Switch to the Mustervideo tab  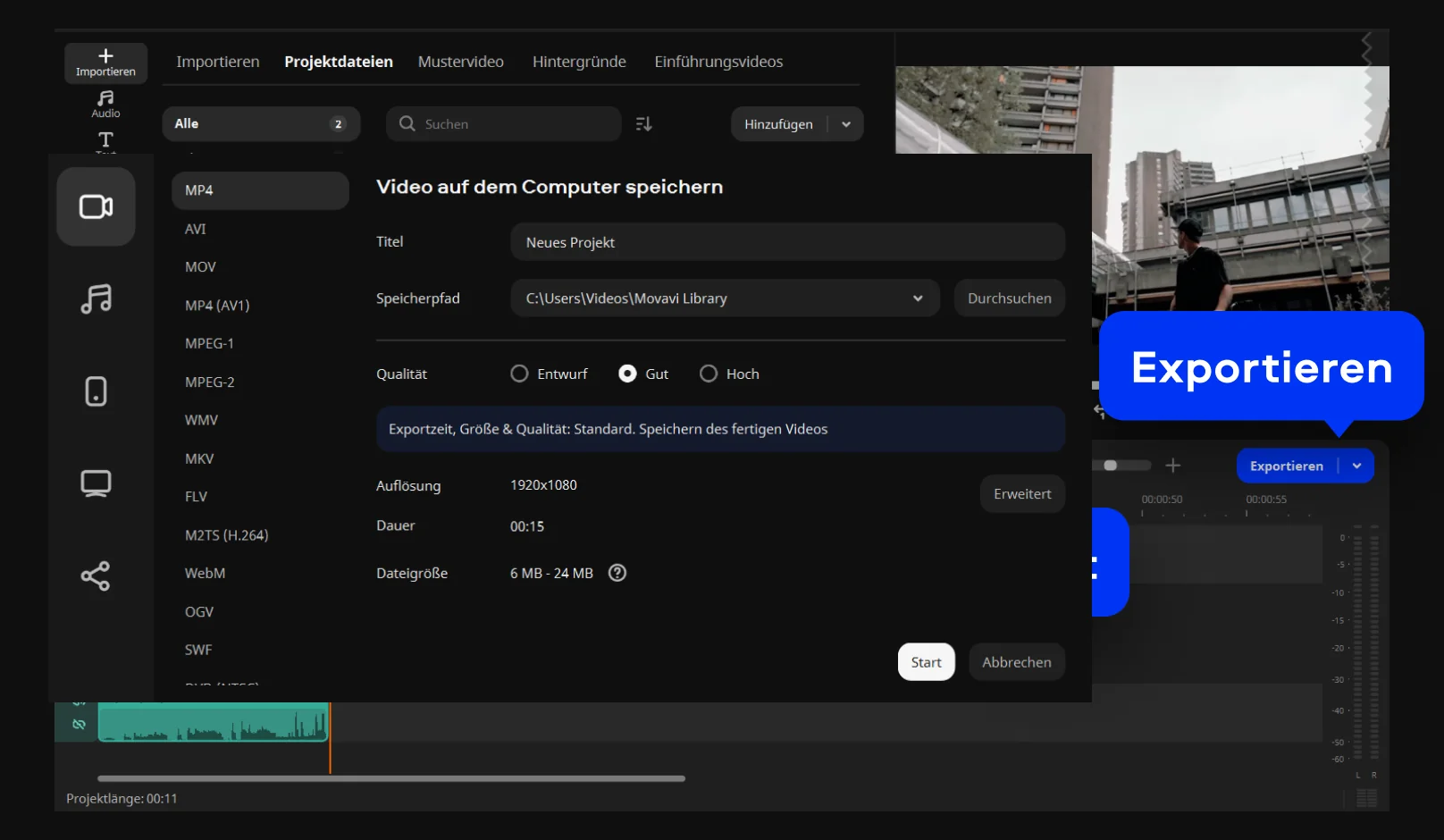pos(460,62)
